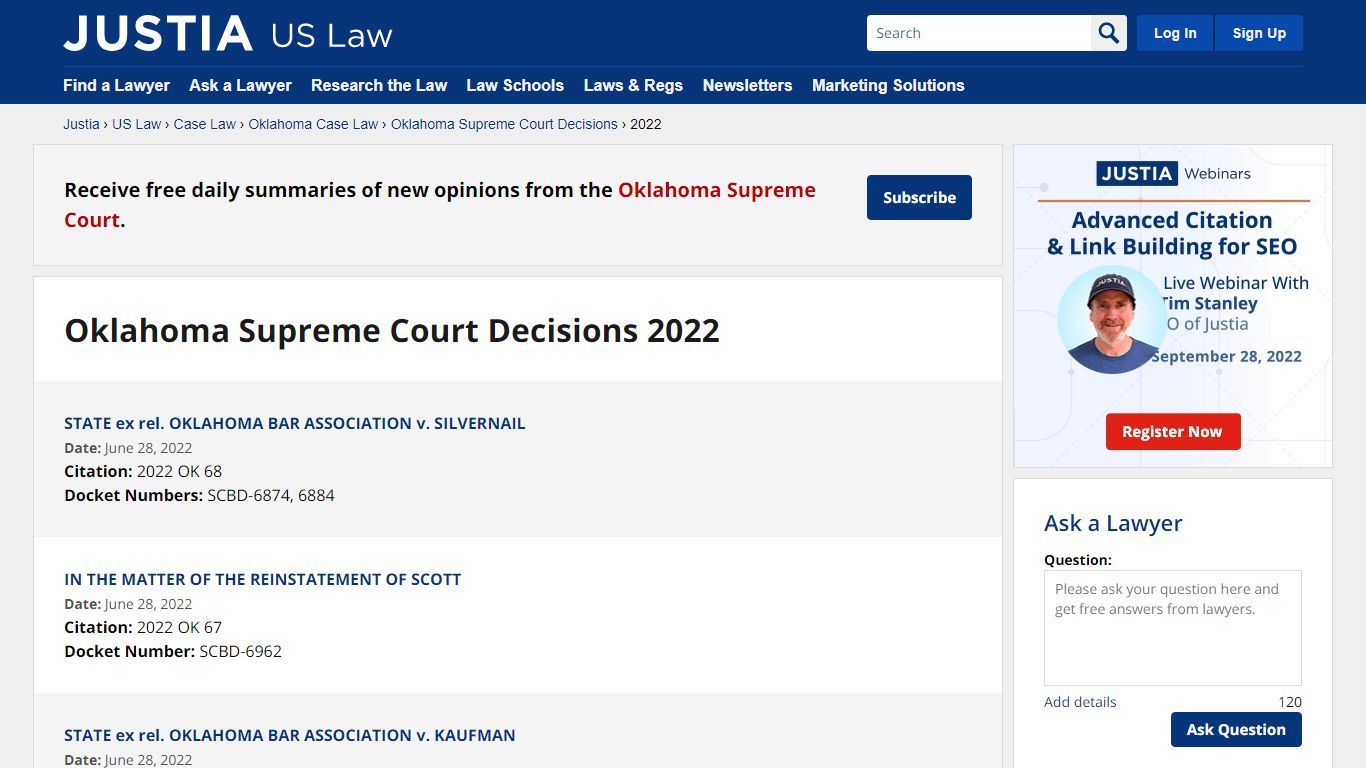This screenshot has width=1366, height=768.
Task: Open Research the Law menu
Action: pyautogui.click(x=379, y=85)
